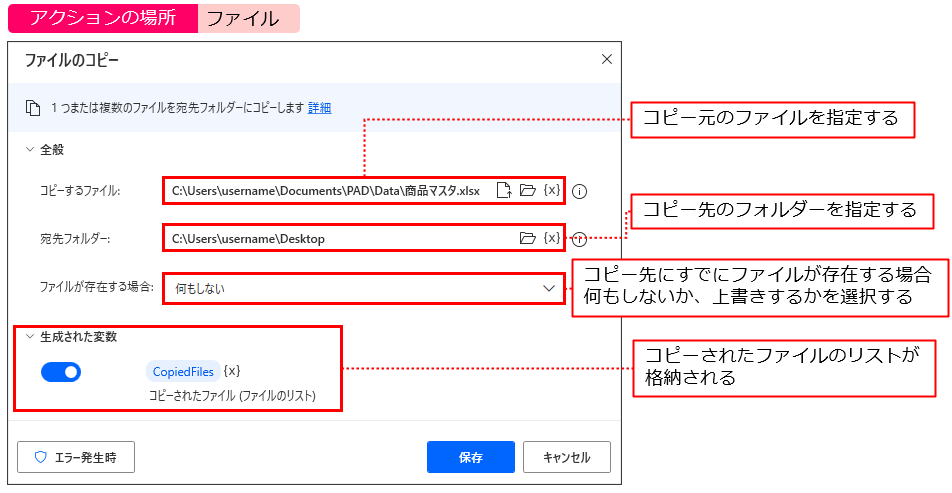
Task: Open the 詳細 link
Action: [319, 108]
